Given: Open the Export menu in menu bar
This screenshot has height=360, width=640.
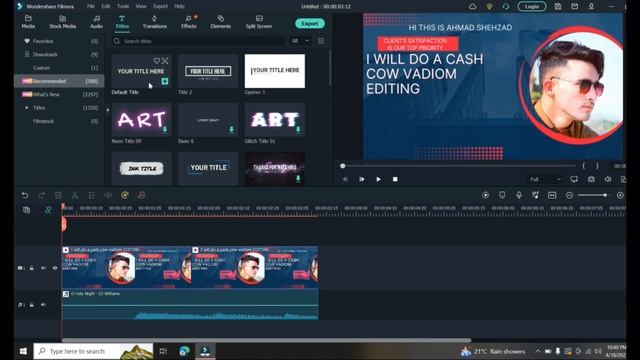Looking at the screenshot, I should click(x=160, y=6).
